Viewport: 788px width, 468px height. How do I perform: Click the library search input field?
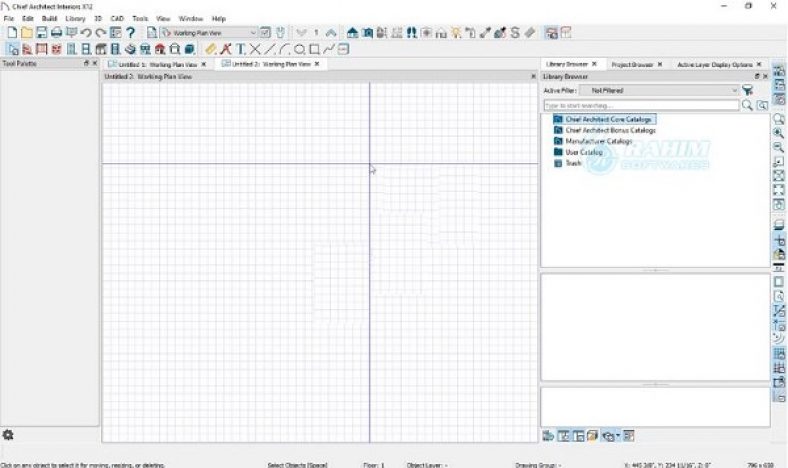coord(641,106)
